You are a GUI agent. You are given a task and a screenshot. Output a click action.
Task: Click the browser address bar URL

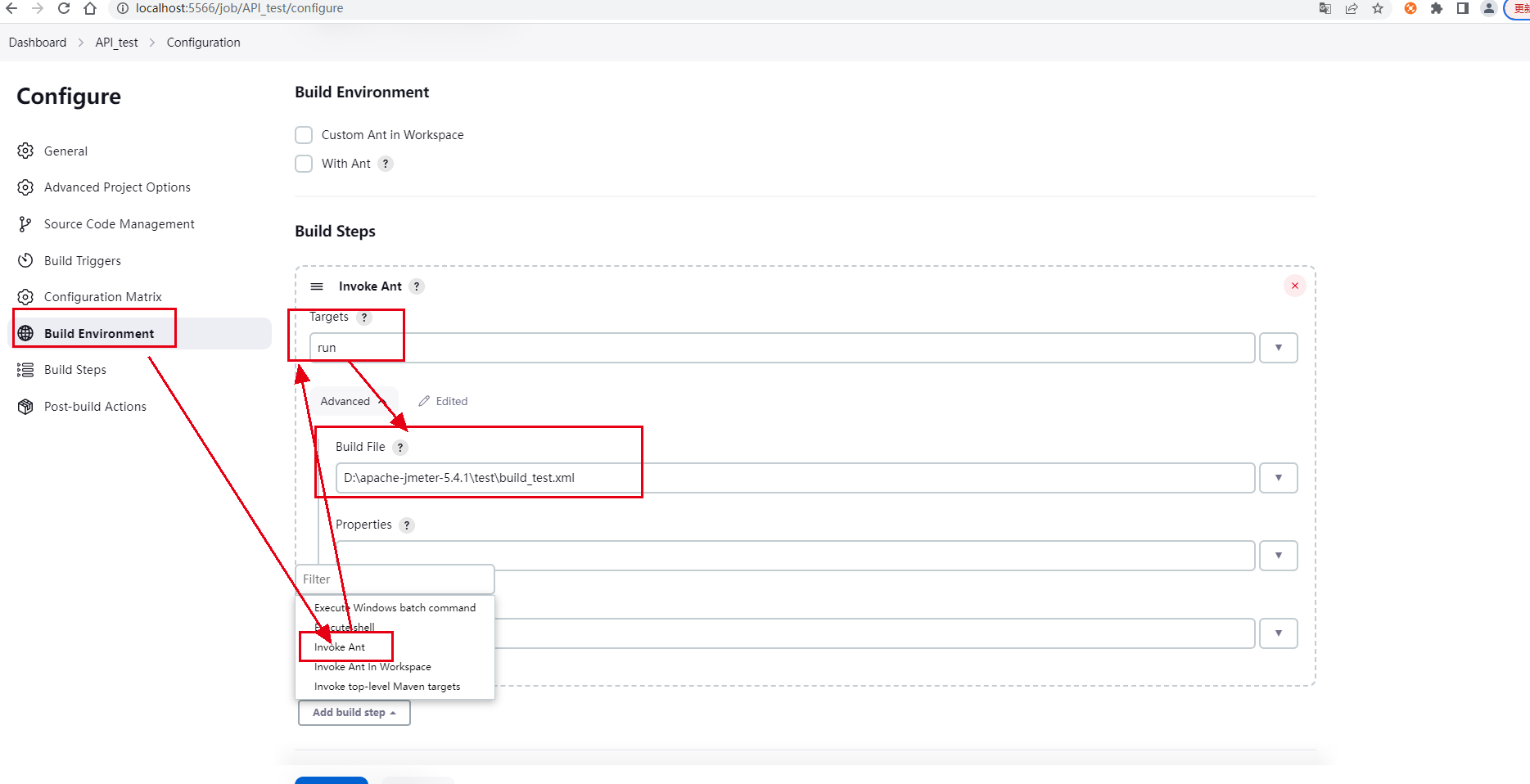point(240,8)
